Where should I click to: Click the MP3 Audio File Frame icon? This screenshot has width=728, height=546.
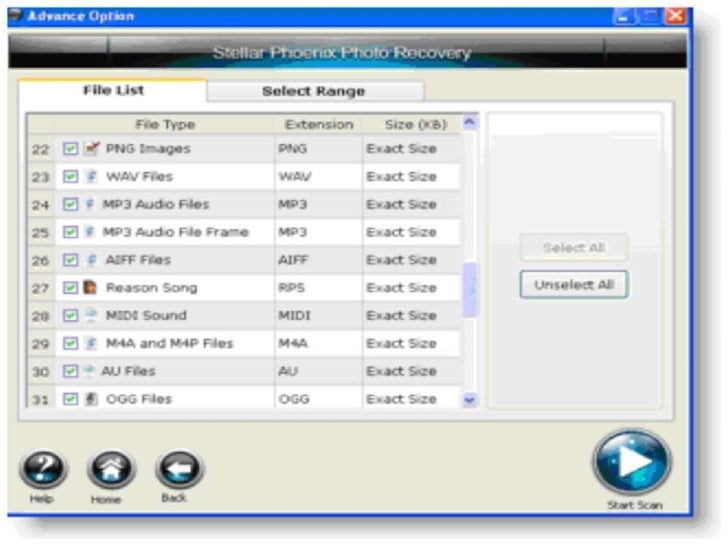90,232
